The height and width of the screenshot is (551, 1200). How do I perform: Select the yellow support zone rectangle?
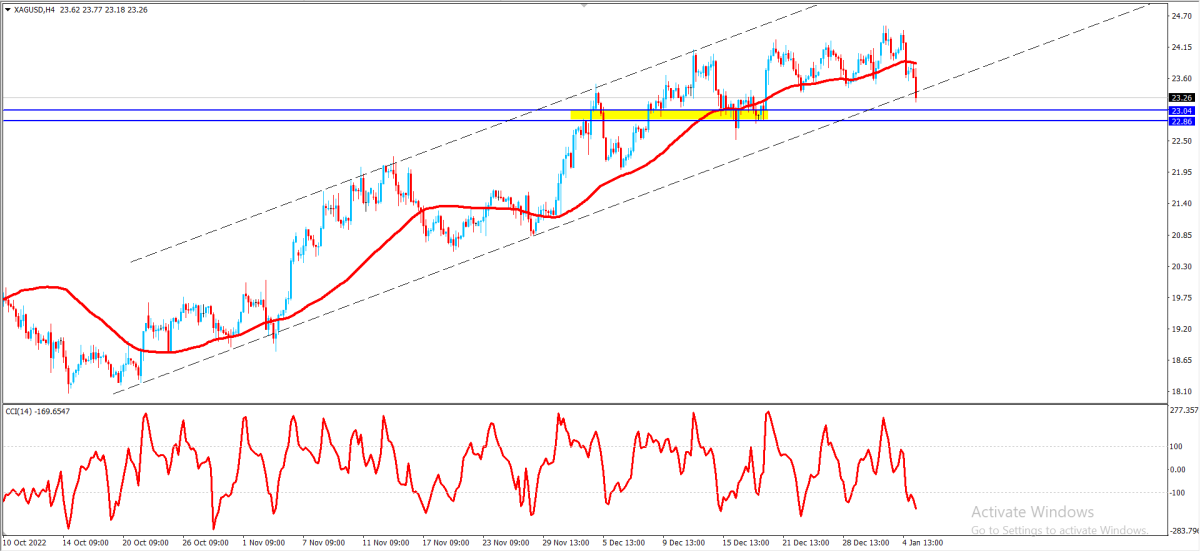pyautogui.click(x=669, y=115)
